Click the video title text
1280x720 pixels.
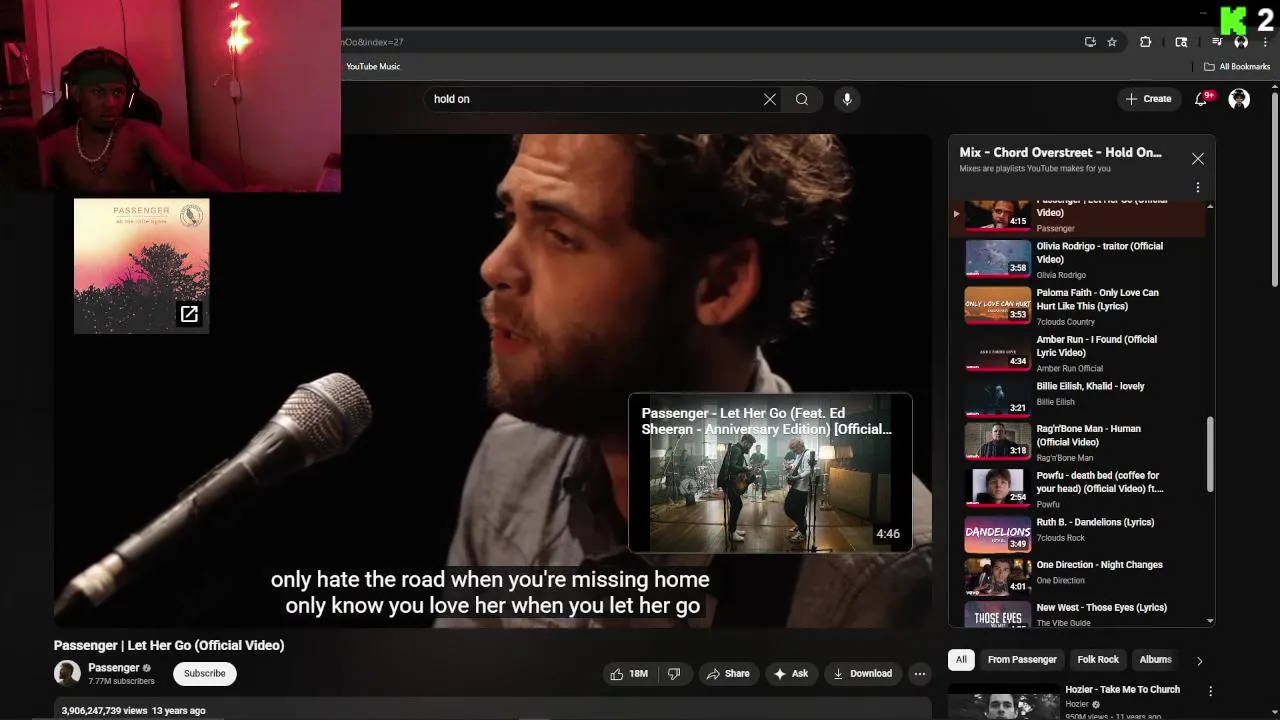click(x=169, y=645)
